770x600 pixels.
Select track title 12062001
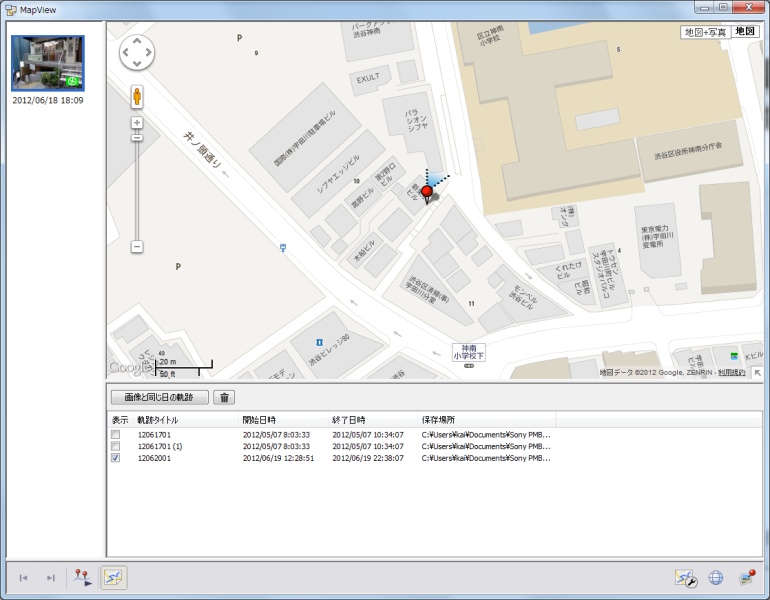[154, 458]
